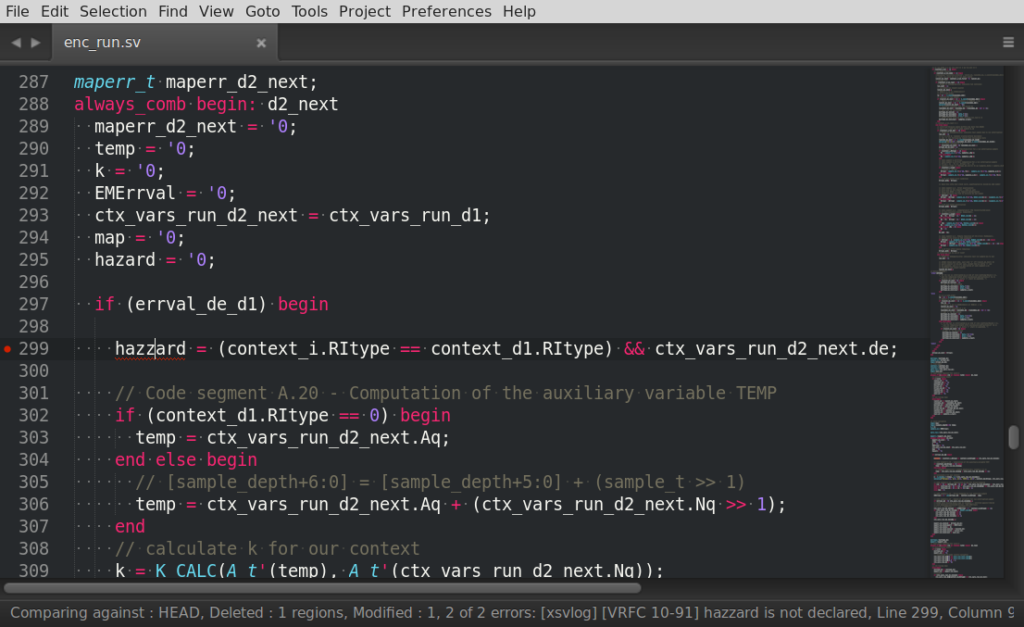Open the tab list dropdown icon

coord(1008,43)
